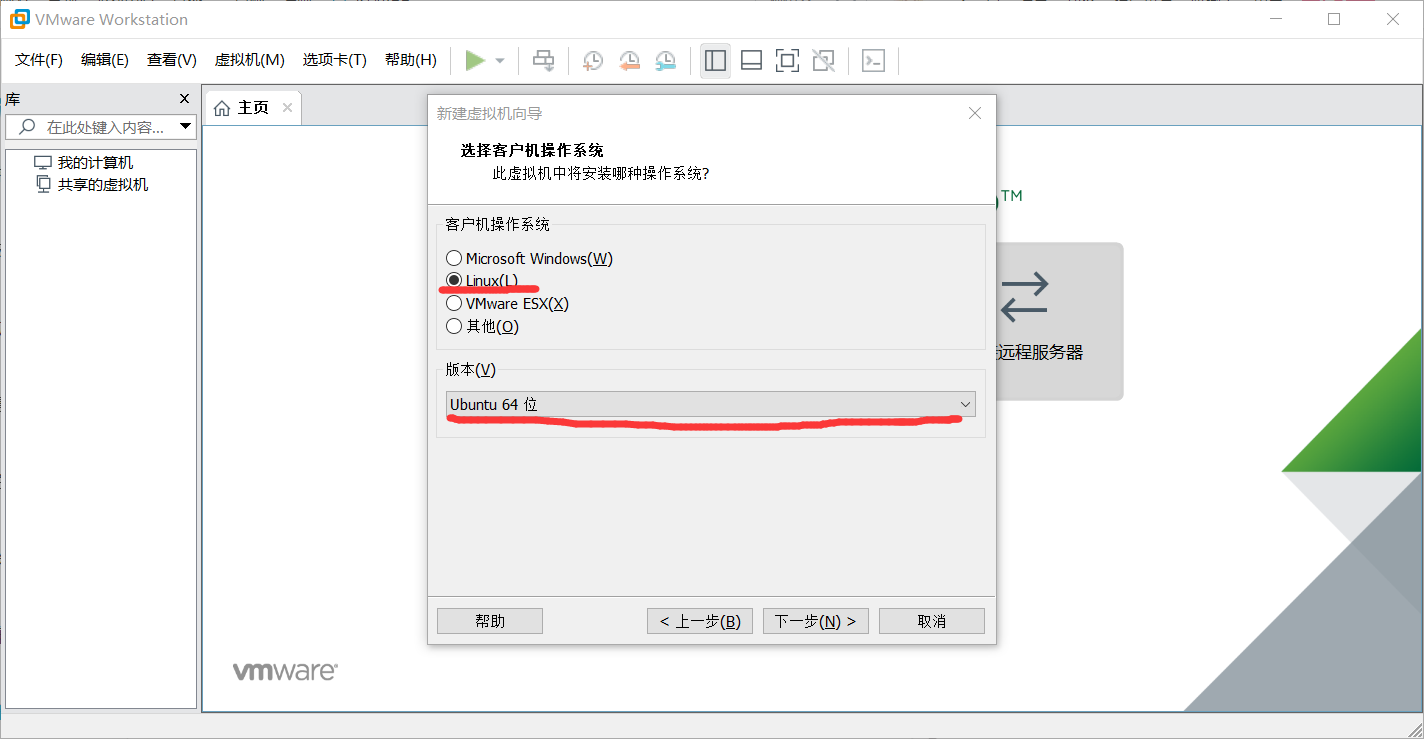Open the library search filter dropdown
This screenshot has width=1424, height=739.
(x=185, y=127)
